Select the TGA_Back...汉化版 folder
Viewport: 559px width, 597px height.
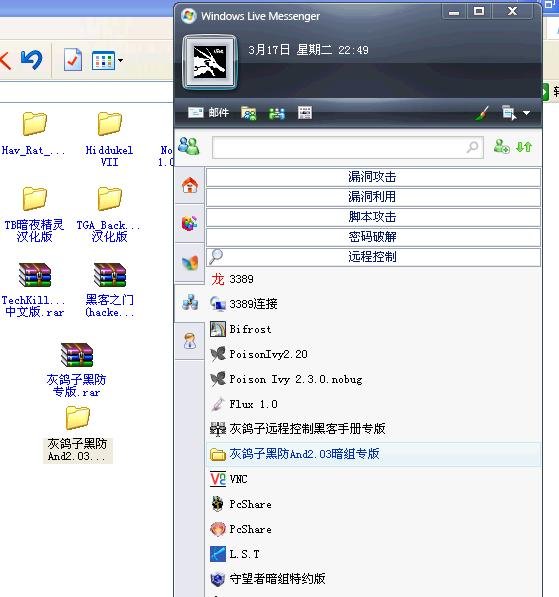pos(109,214)
